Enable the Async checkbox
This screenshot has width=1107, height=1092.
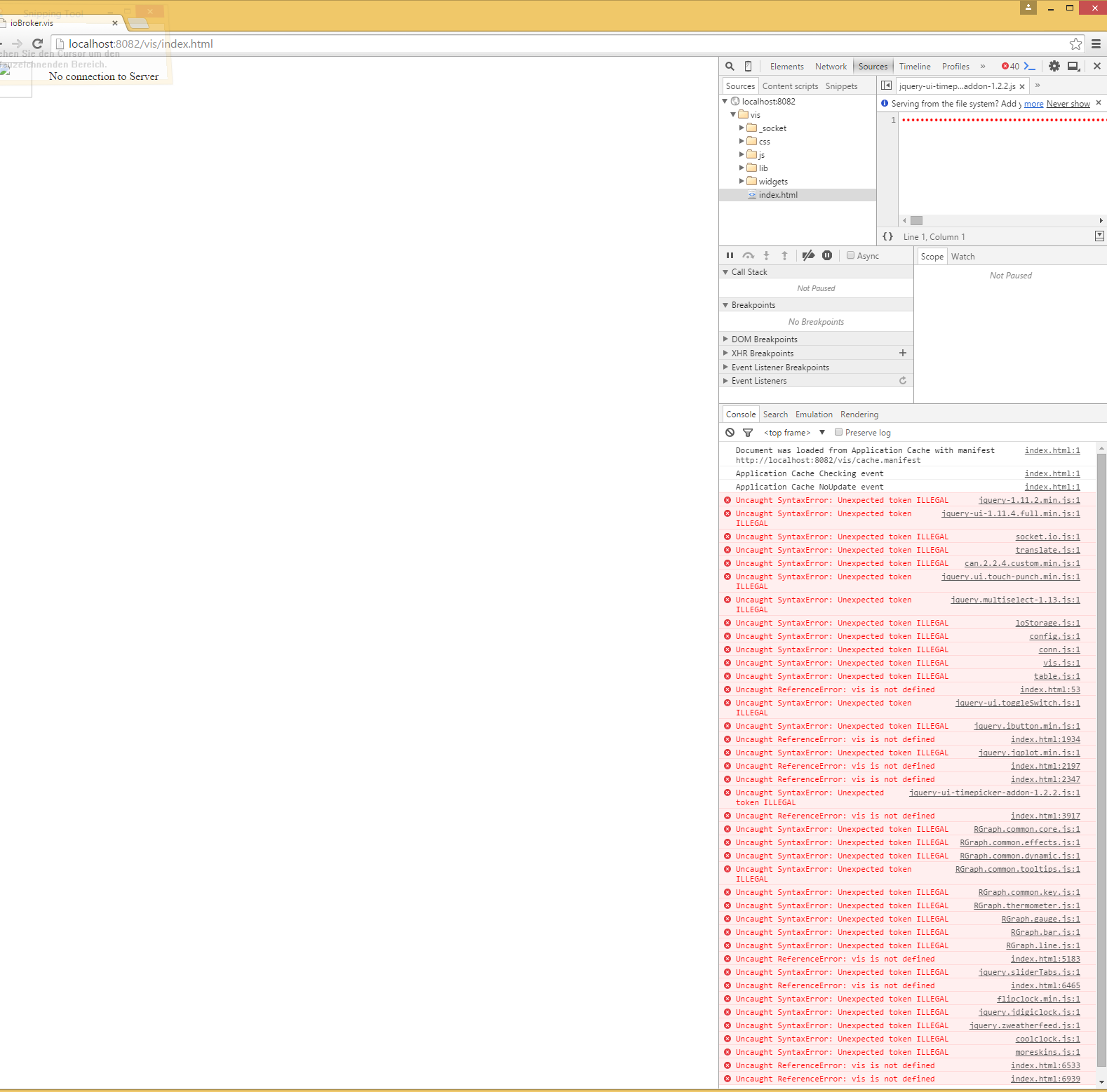pos(850,255)
